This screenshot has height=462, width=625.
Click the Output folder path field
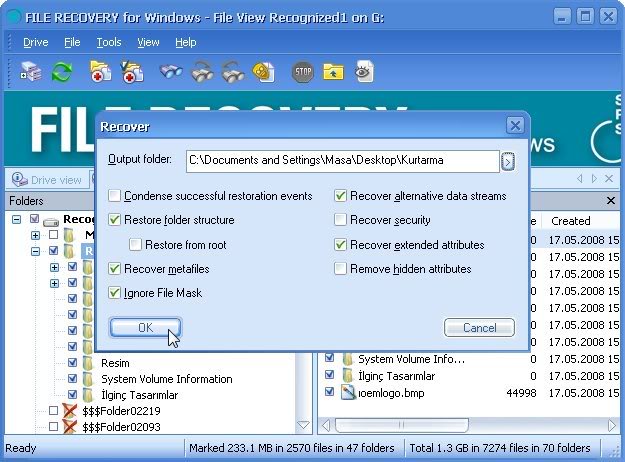342,161
